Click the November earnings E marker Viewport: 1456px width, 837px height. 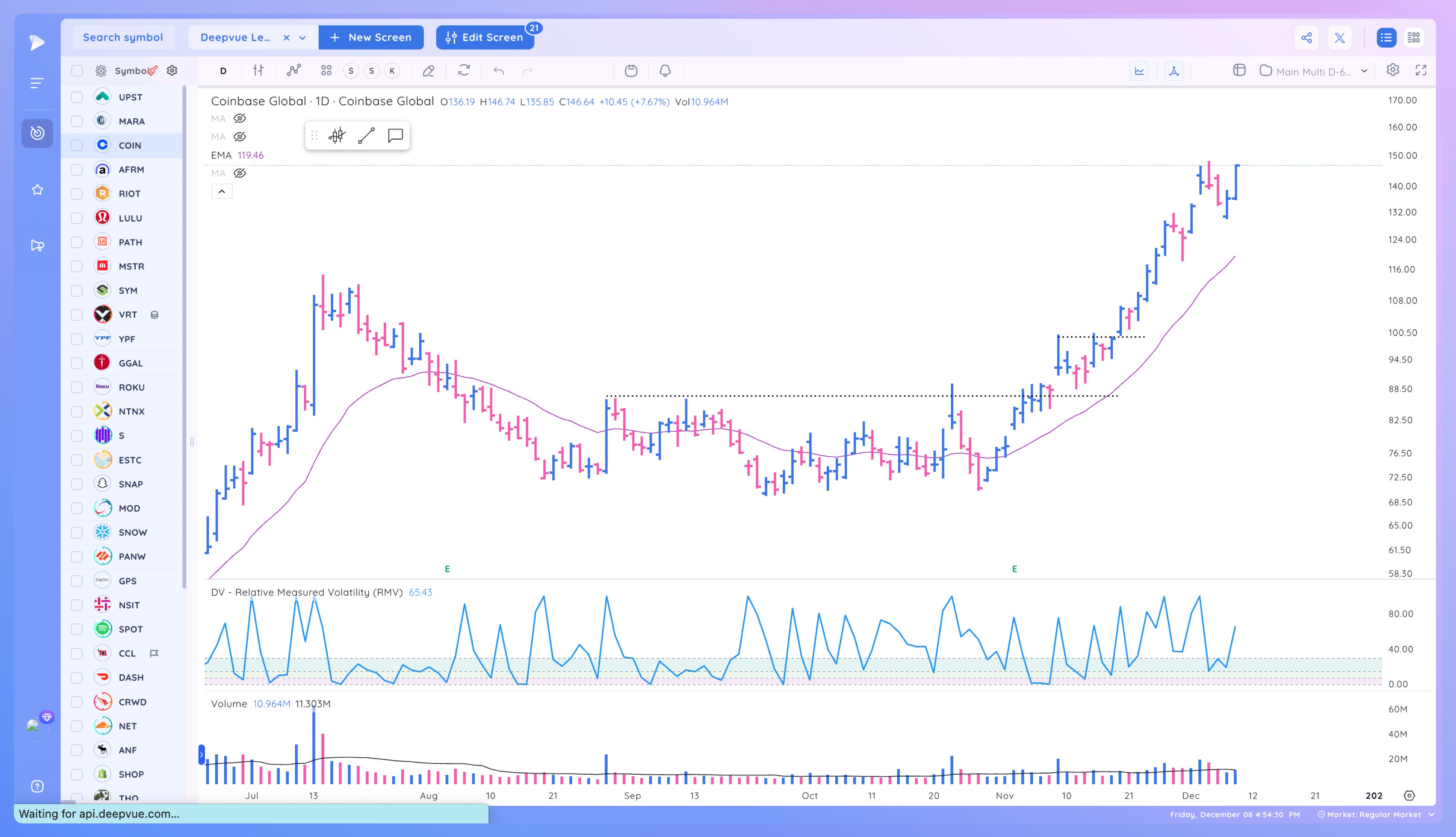[1014, 569]
